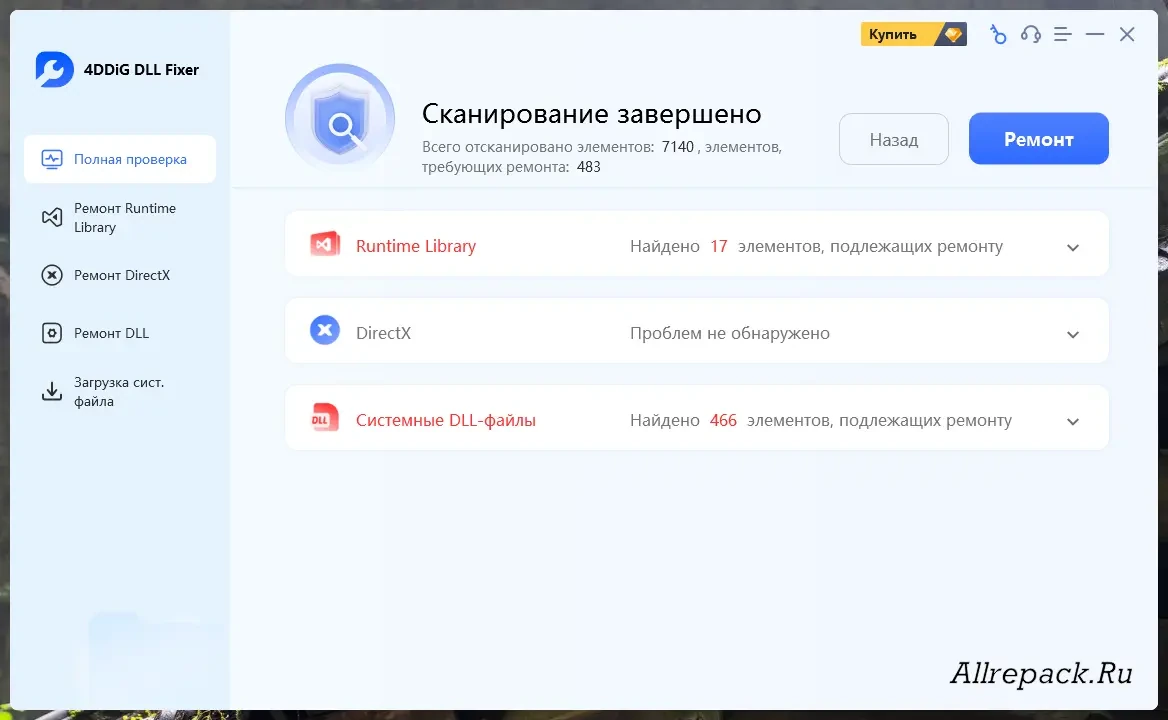Viewport: 1168px width, 720px height.
Task: Click the 17 found elements count
Action: [x=719, y=246]
